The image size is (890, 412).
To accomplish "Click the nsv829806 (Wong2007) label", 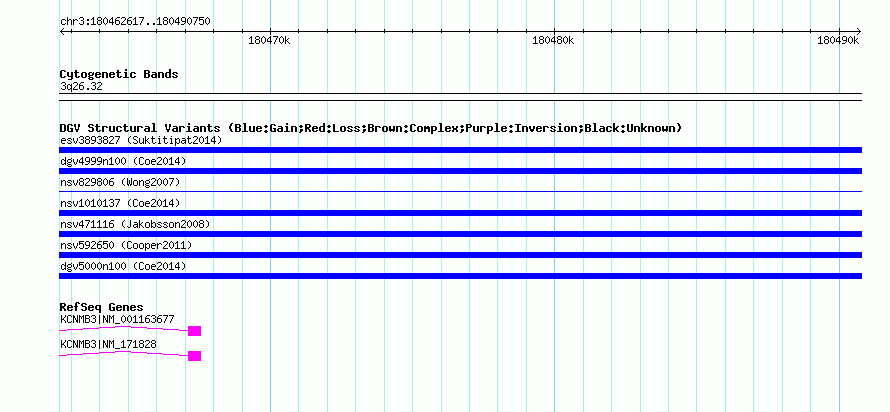I will tap(120, 182).
